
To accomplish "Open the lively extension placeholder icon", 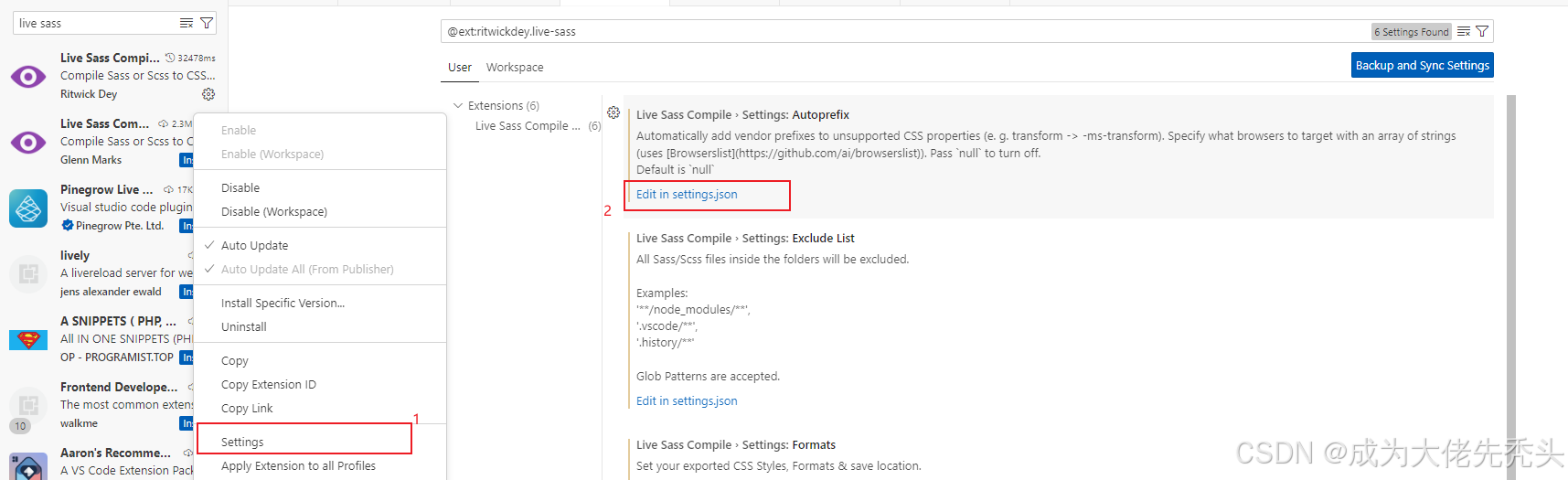I will pyautogui.click(x=28, y=273).
